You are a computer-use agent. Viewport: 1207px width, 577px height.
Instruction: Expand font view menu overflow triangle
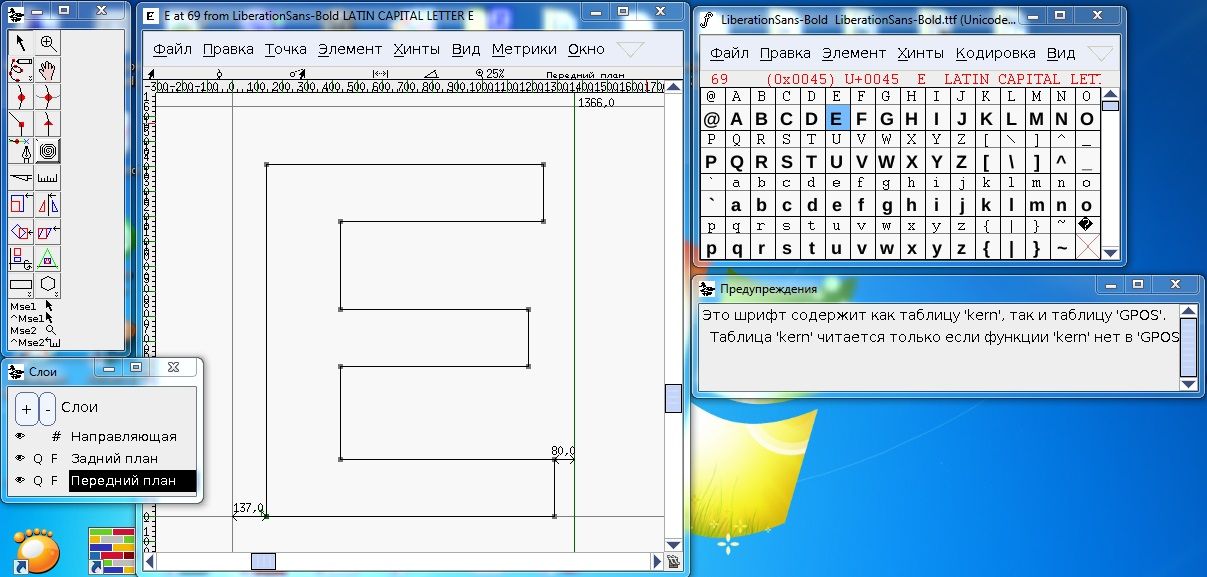(x=1099, y=53)
